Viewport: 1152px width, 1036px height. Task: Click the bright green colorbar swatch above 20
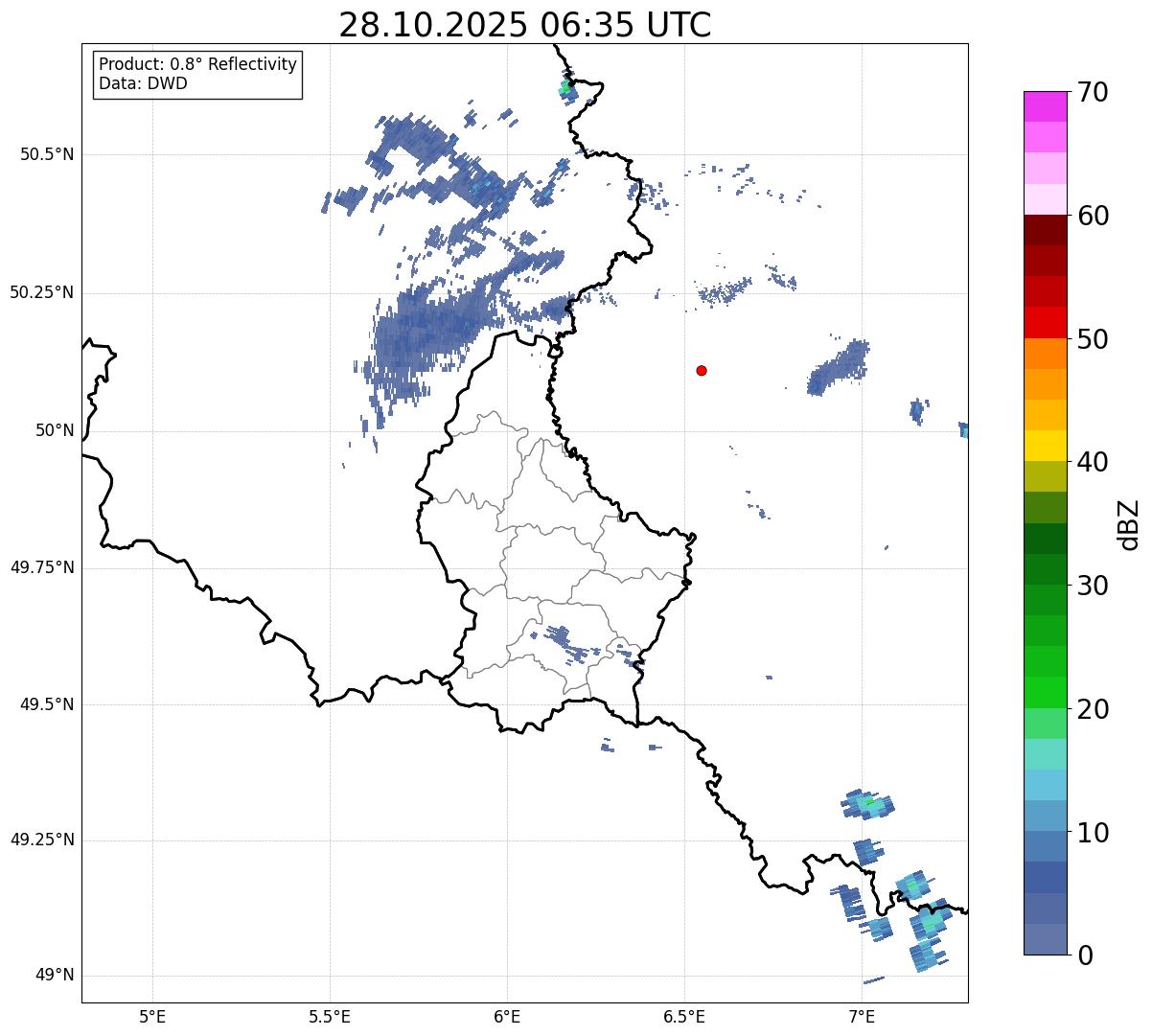pyautogui.click(x=1046, y=692)
